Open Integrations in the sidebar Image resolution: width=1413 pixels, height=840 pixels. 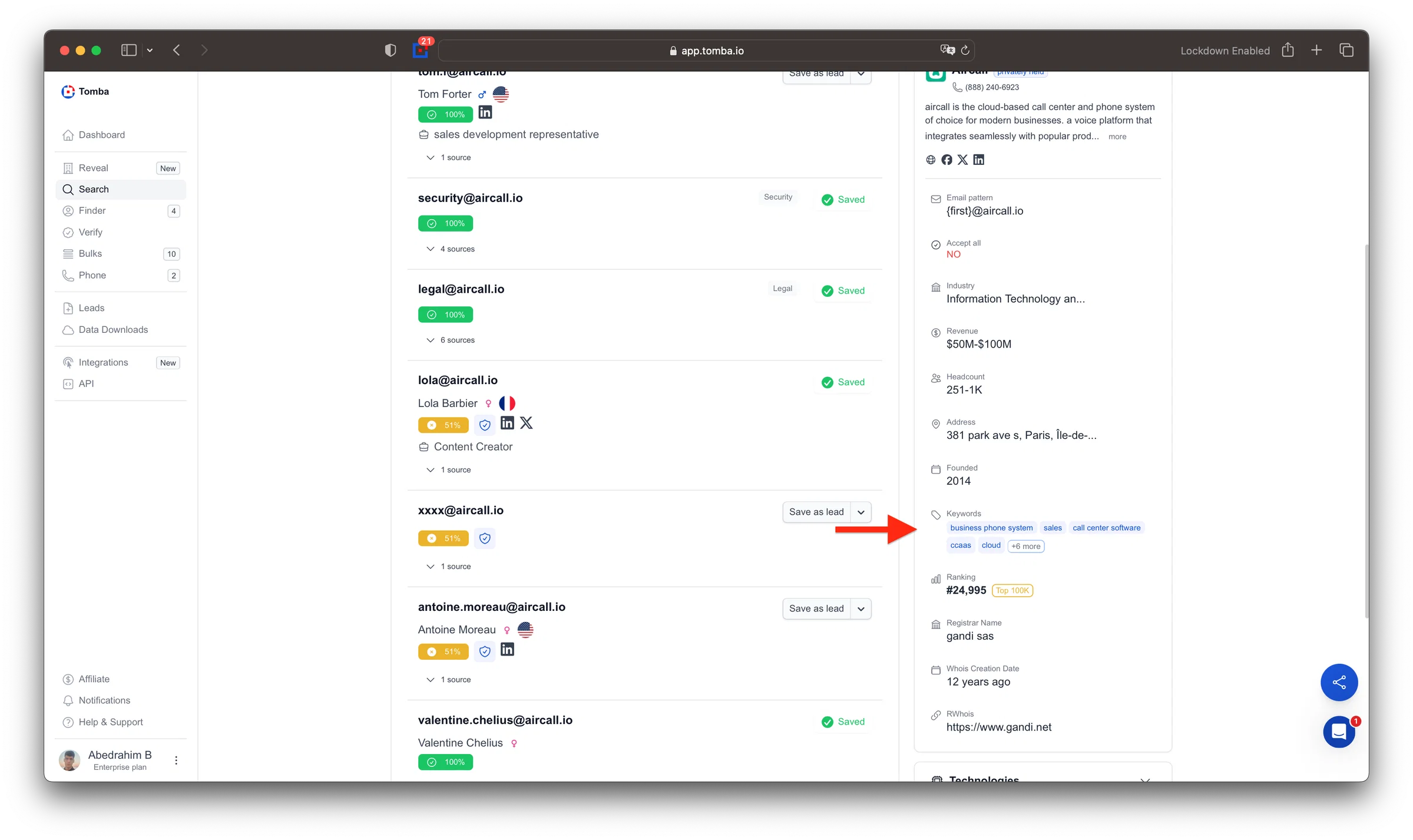click(121, 363)
